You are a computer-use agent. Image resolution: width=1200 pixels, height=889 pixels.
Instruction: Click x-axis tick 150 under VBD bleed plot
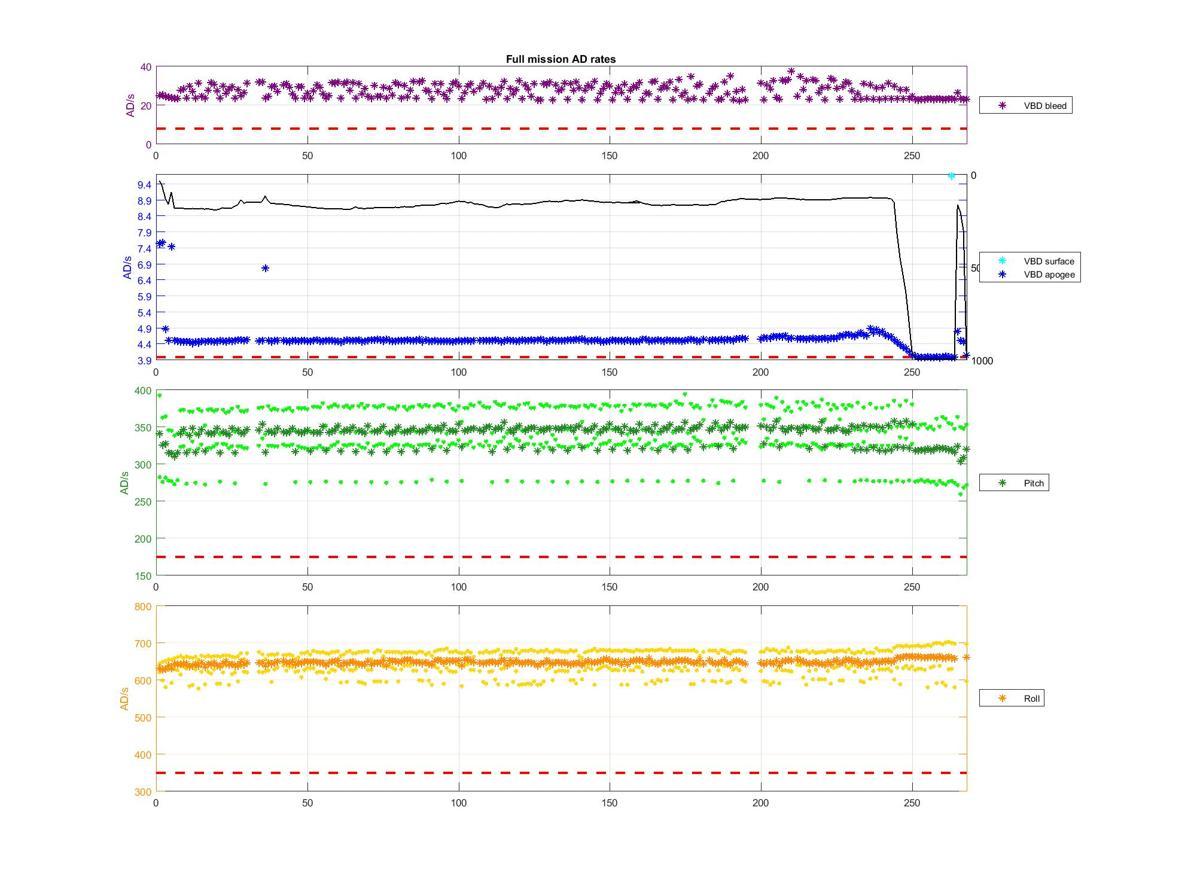pyautogui.click(x=610, y=156)
